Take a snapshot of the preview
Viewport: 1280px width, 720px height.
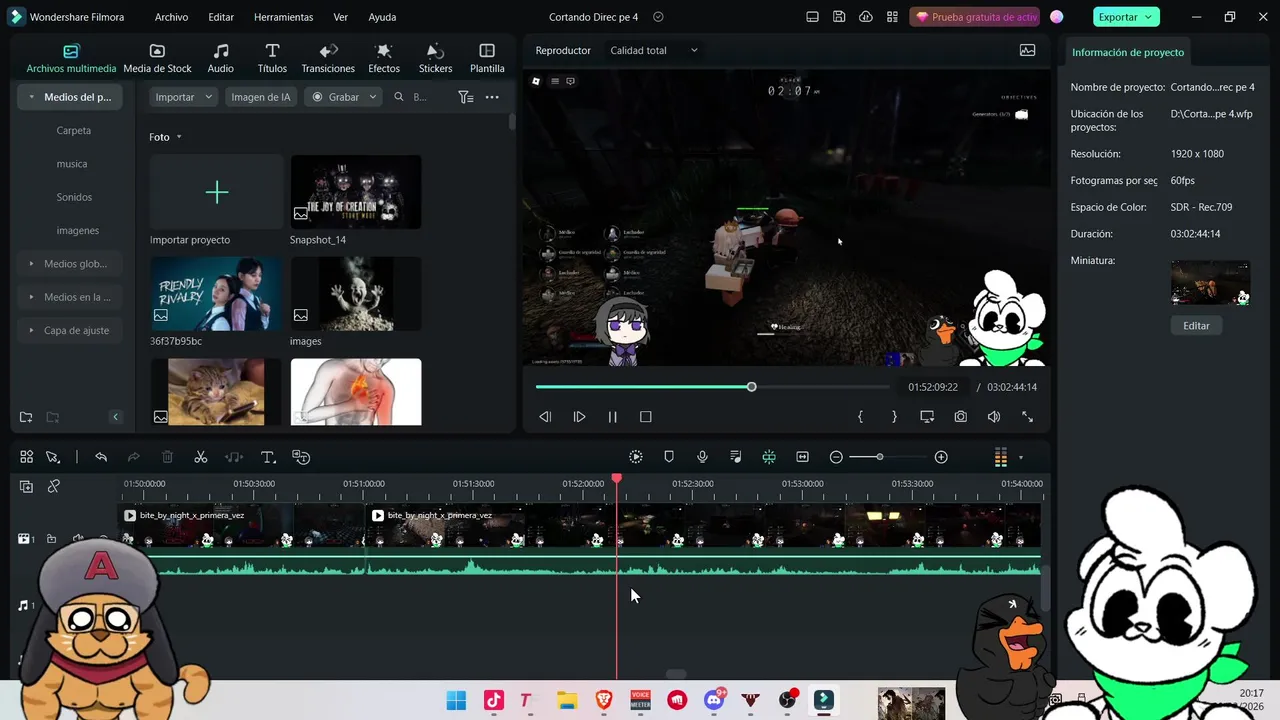coord(961,417)
